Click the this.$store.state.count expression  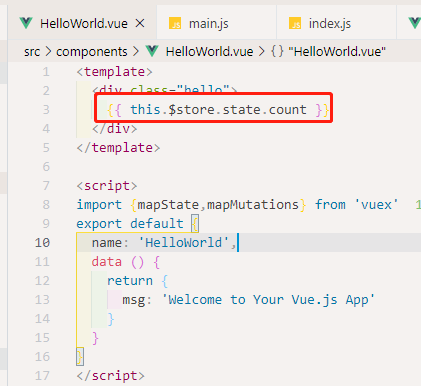(x=218, y=110)
